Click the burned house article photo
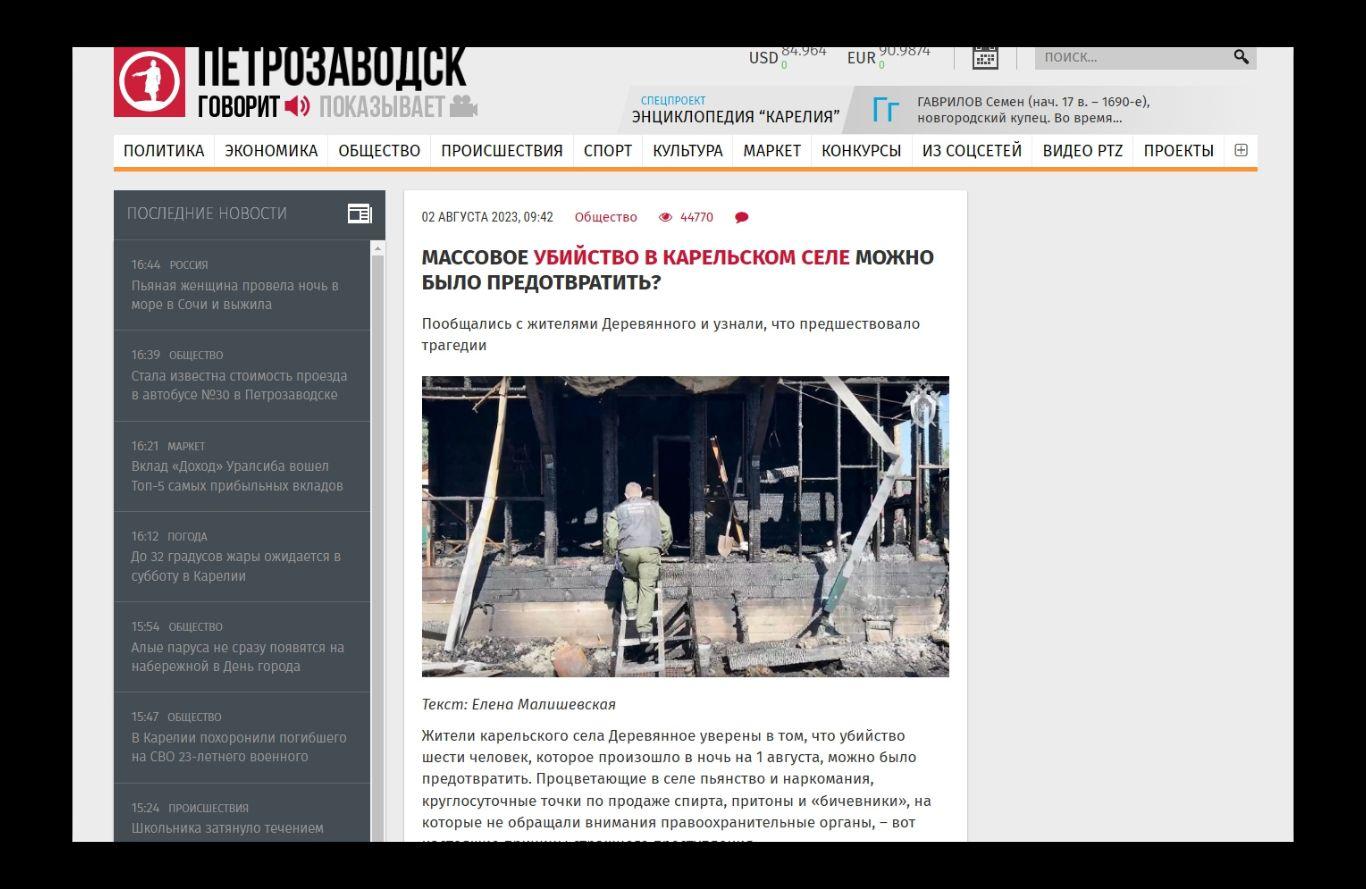 click(685, 526)
